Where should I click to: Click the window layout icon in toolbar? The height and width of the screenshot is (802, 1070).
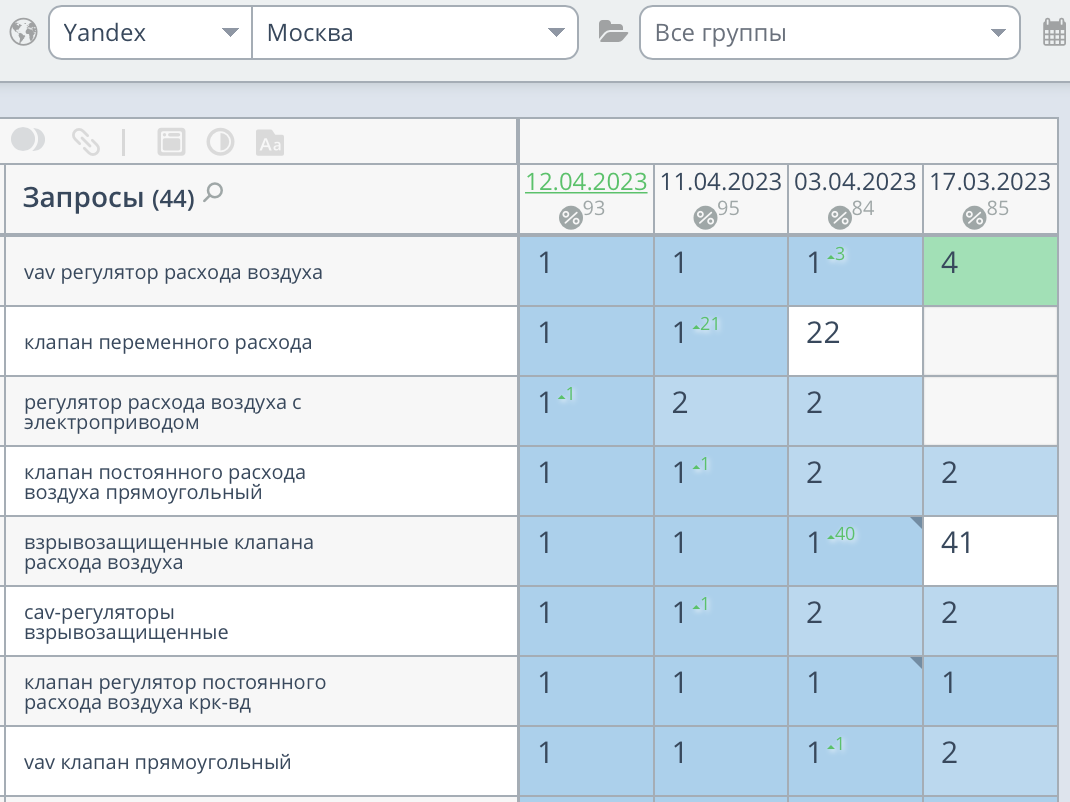171,142
